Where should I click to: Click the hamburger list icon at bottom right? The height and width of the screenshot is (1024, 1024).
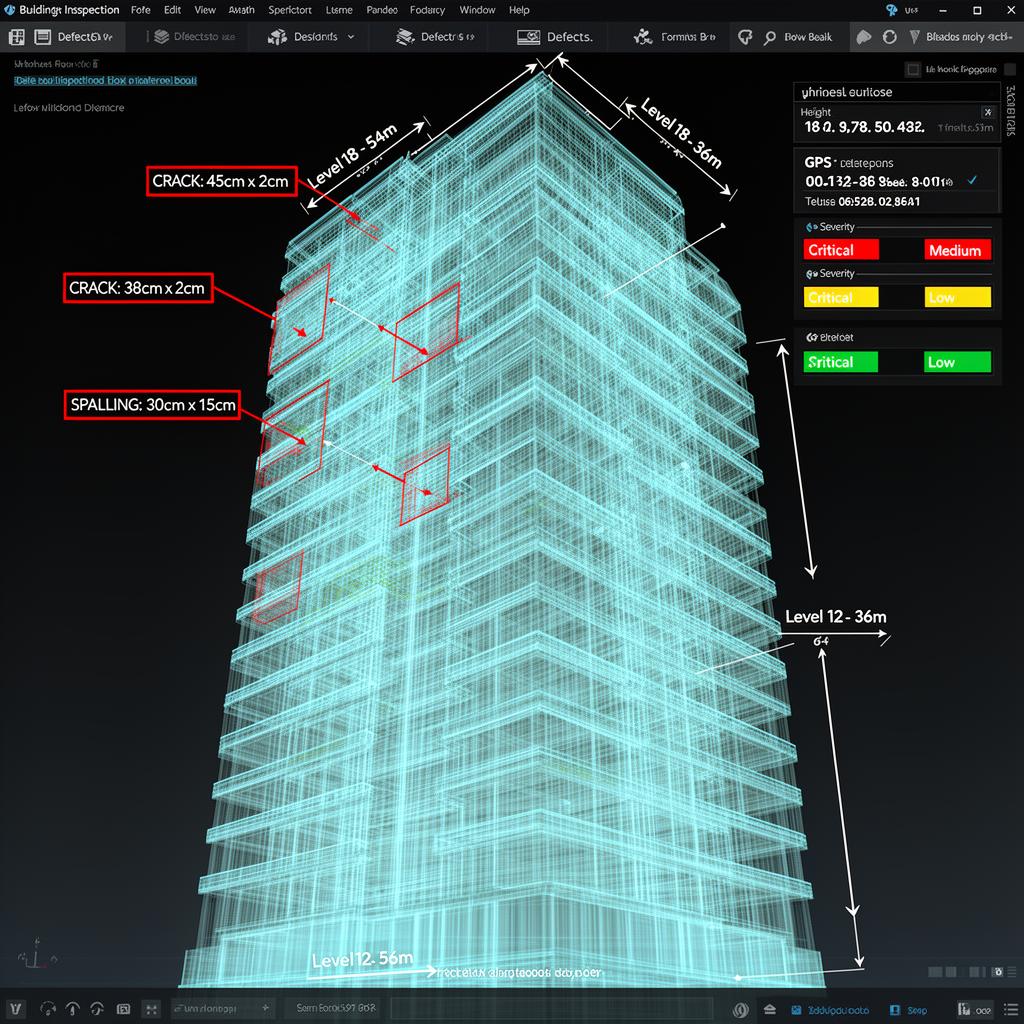pos(1010,1010)
